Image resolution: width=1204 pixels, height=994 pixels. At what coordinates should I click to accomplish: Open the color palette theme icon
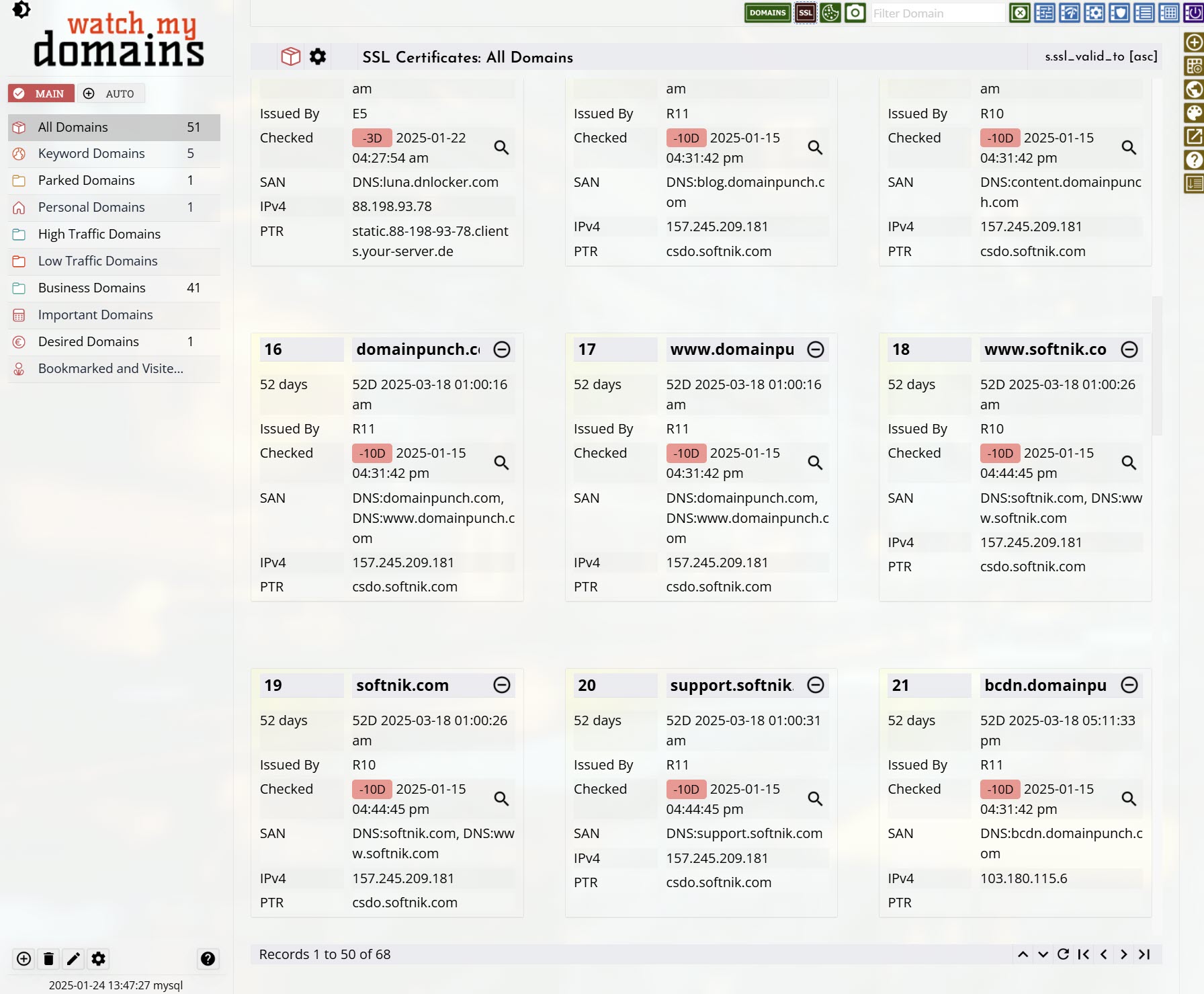1194,113
